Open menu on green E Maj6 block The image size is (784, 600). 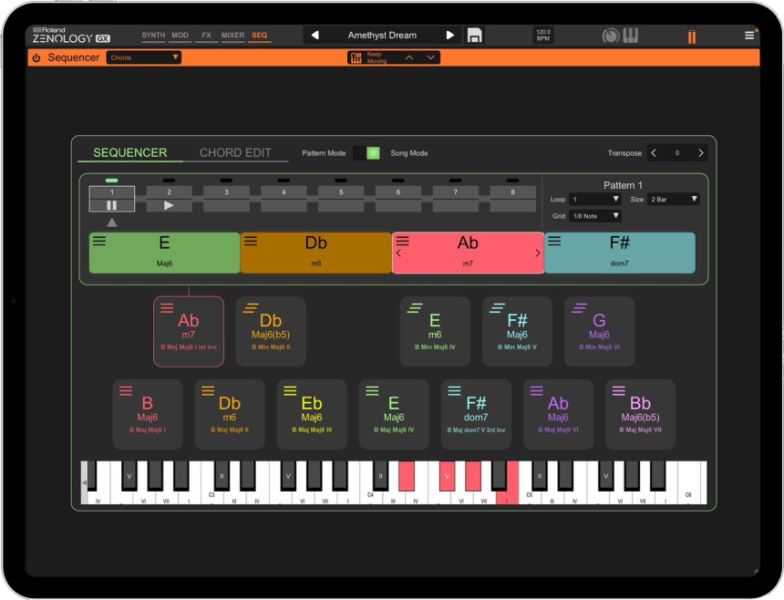pyautogui.click(x=100, y=242)
